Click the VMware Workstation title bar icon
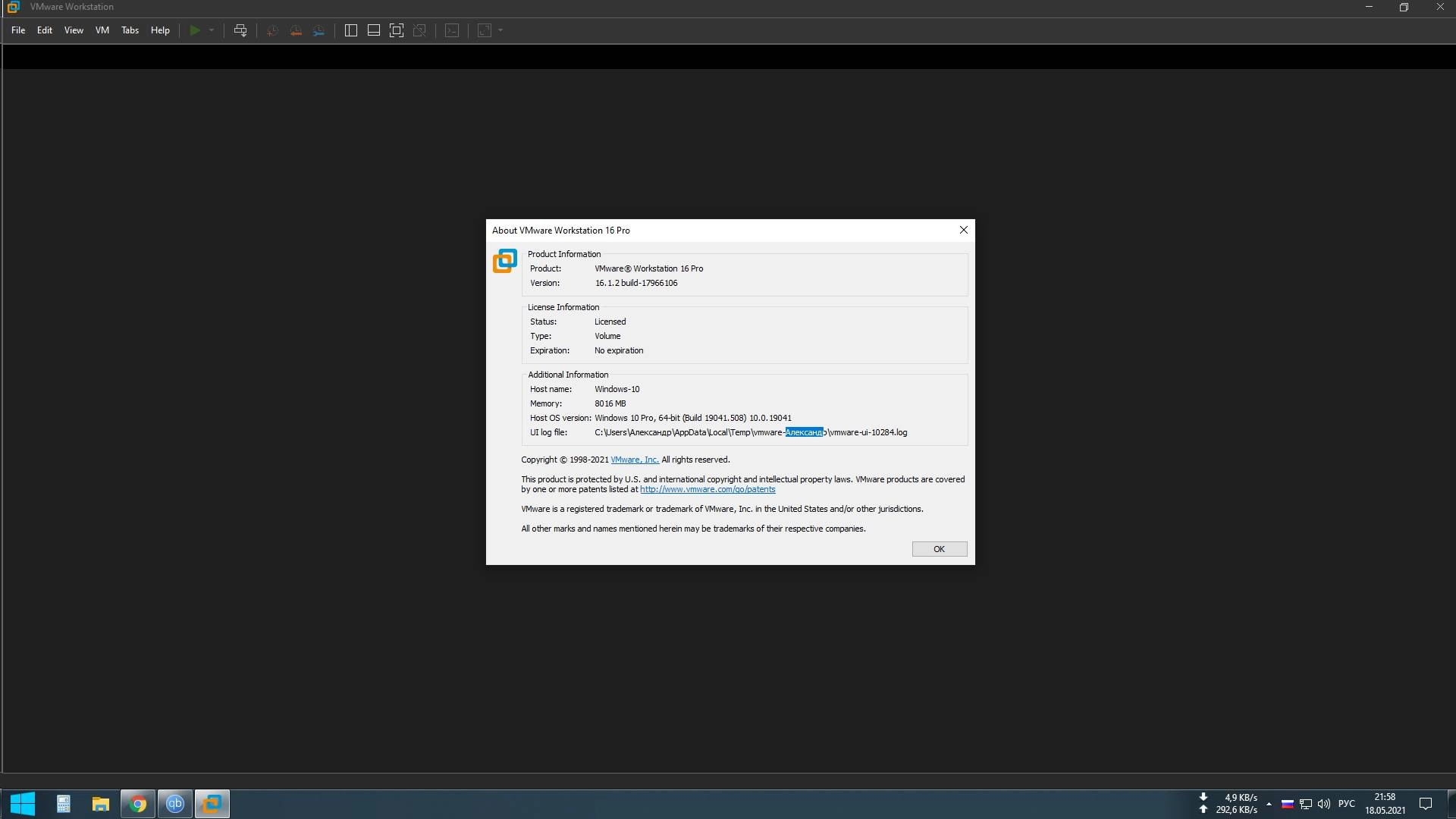Viewport: 1456px width, 819px height. 13,7
